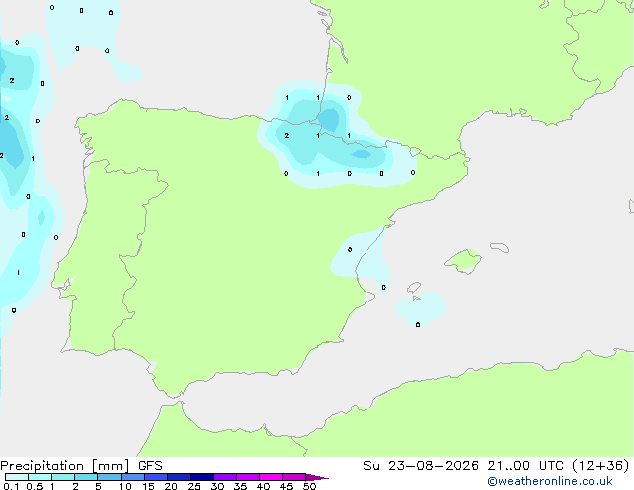Select the 35–40 mm purple swatch

247,477
